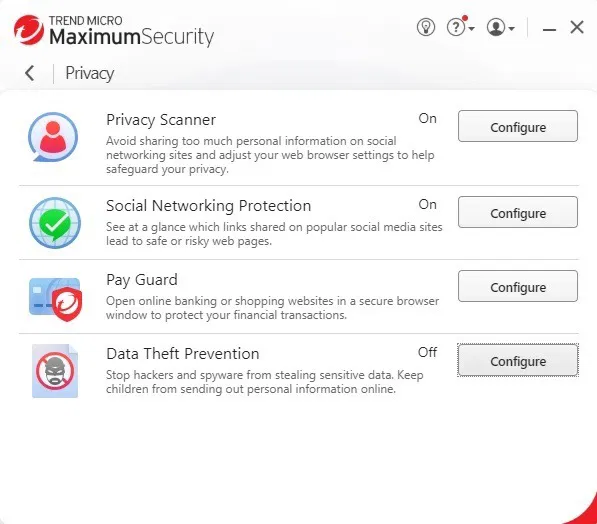Open the help question mark menu
Image resolution: width=597 pixels, height=524 pixels.
[460, 27]
